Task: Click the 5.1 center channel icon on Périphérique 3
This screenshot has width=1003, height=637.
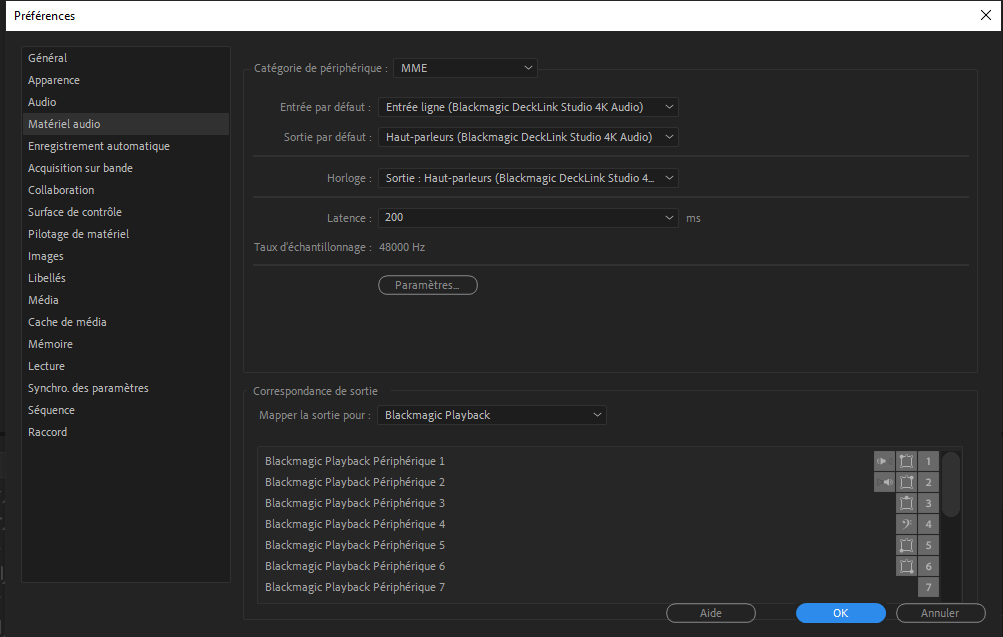Action: [906, 503]
